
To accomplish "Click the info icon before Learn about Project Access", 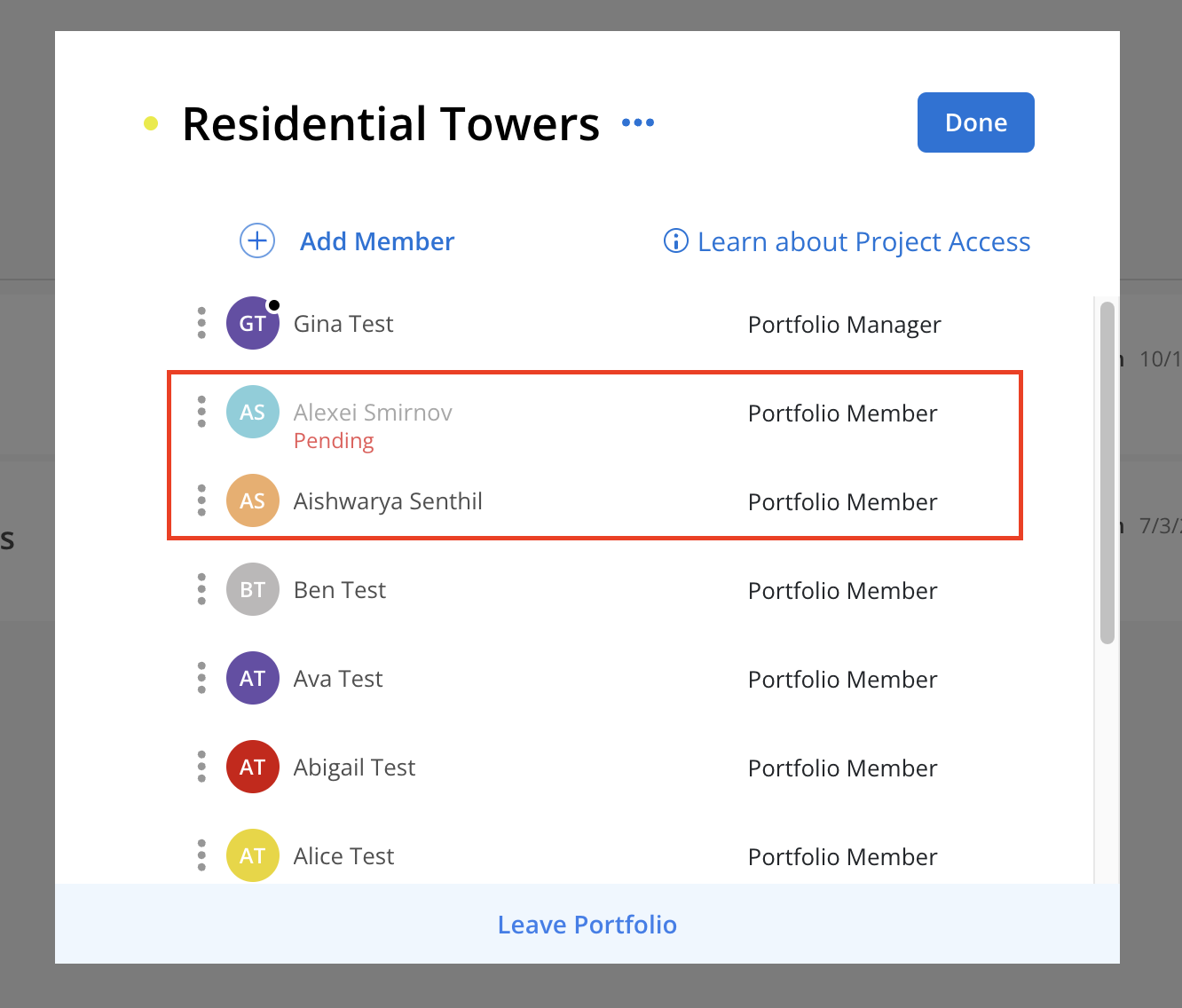I will tap(676, 240).
